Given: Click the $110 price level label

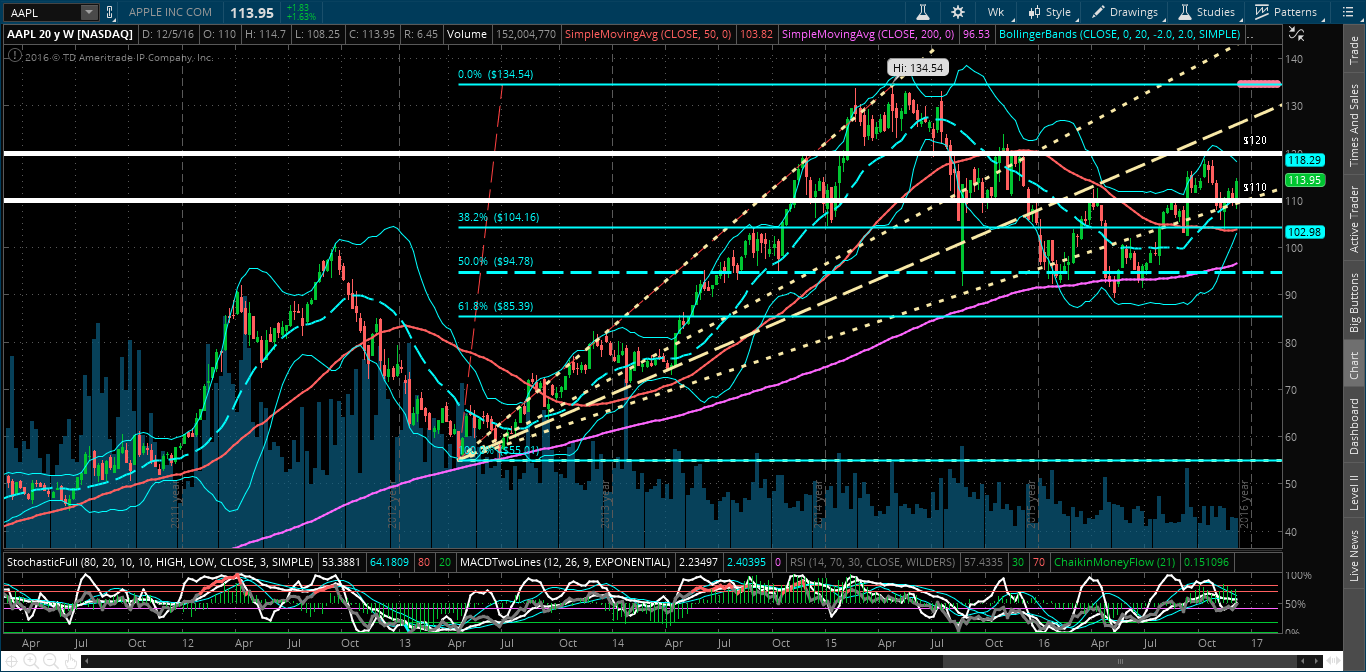Looking at the screenshot, I should tap(1255, 188).
